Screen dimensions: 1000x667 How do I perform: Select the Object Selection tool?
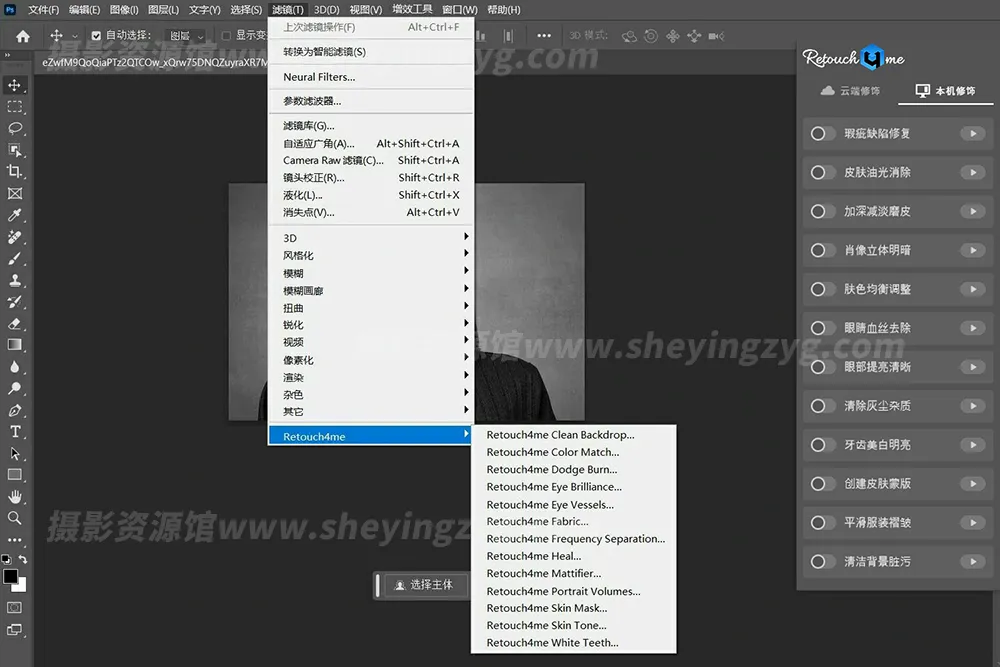(x=15, y=150)
